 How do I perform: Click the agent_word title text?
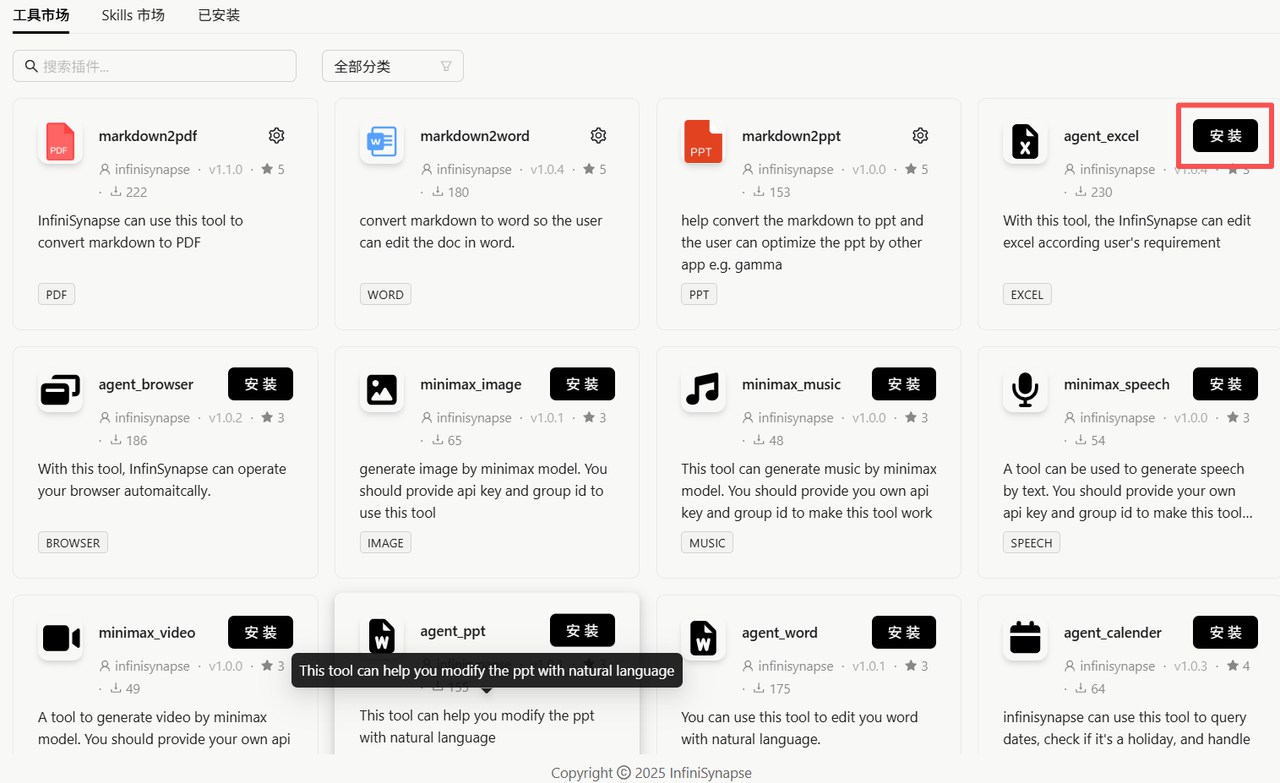[x=780, y=632]
